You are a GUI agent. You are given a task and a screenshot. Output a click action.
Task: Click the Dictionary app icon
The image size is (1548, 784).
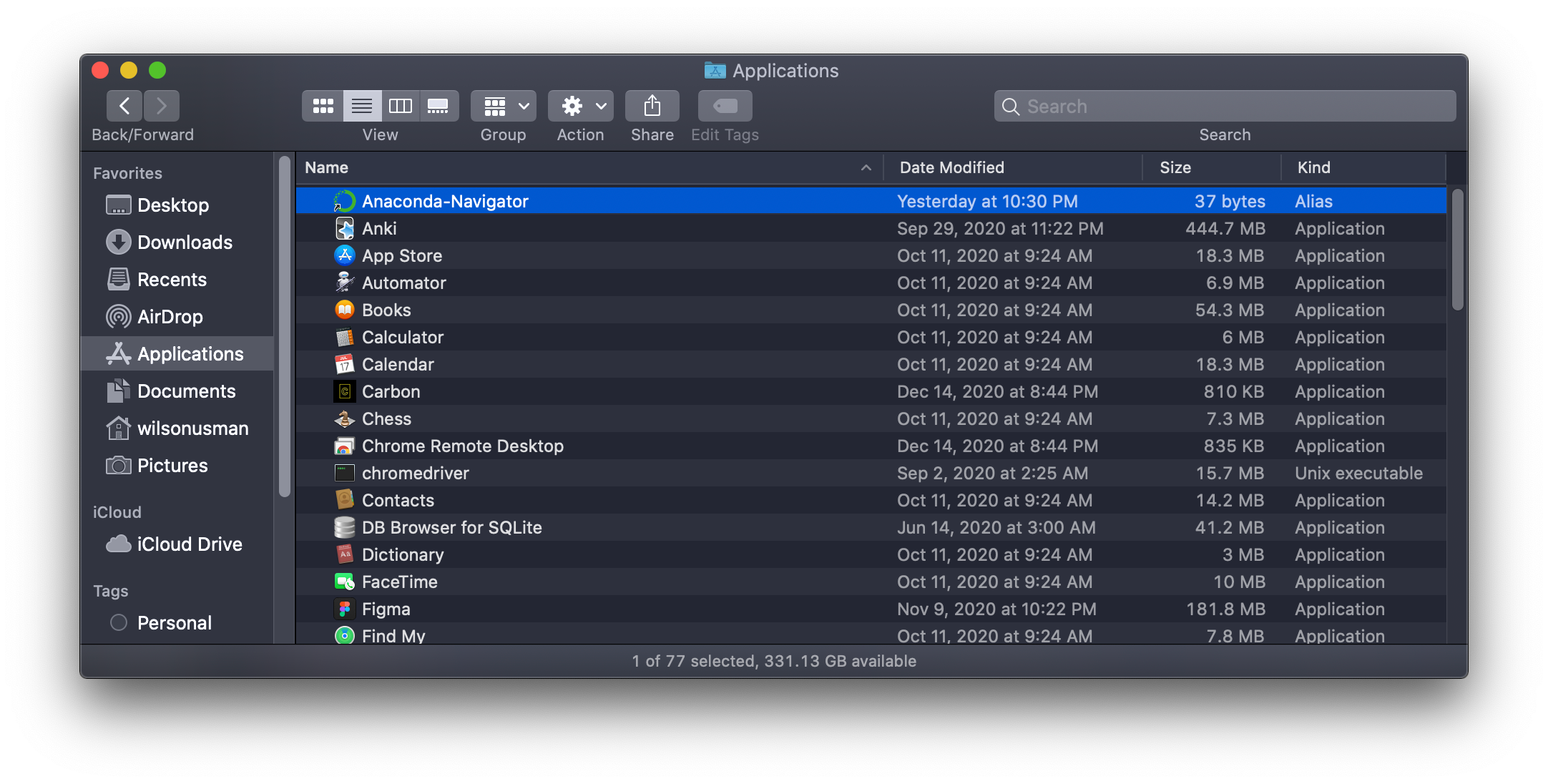345,554
